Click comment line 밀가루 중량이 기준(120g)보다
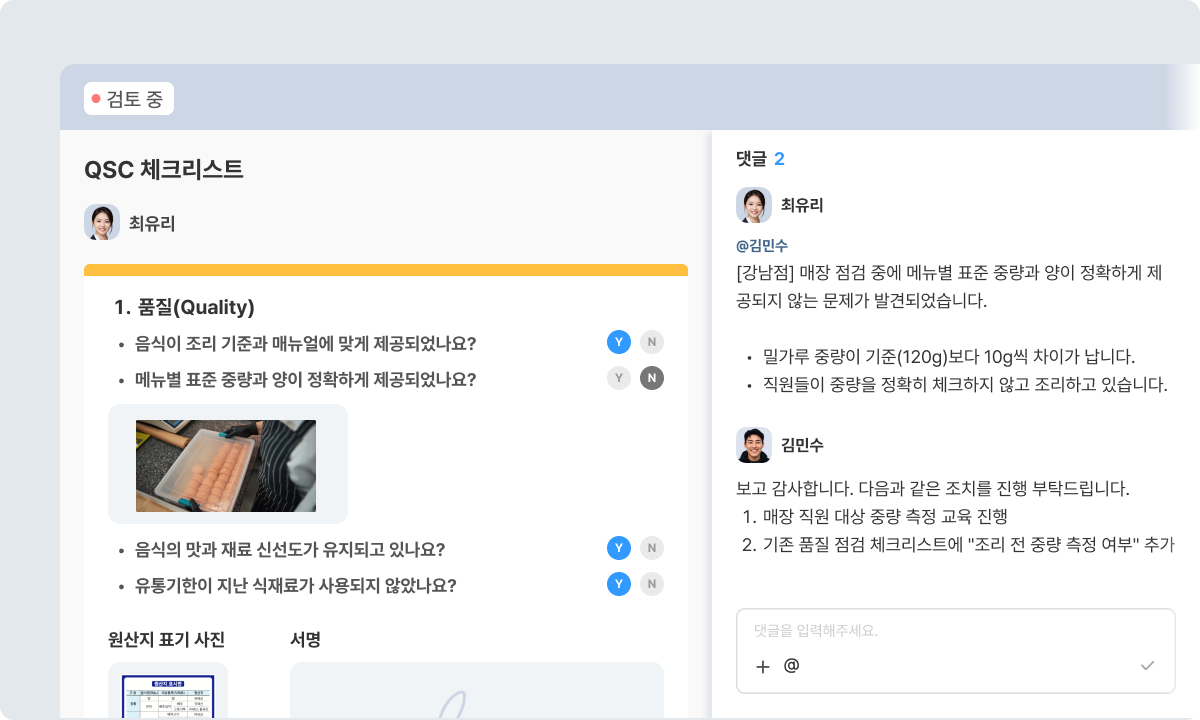Screen dimensions: 1200x720 [x=948, y=356]
